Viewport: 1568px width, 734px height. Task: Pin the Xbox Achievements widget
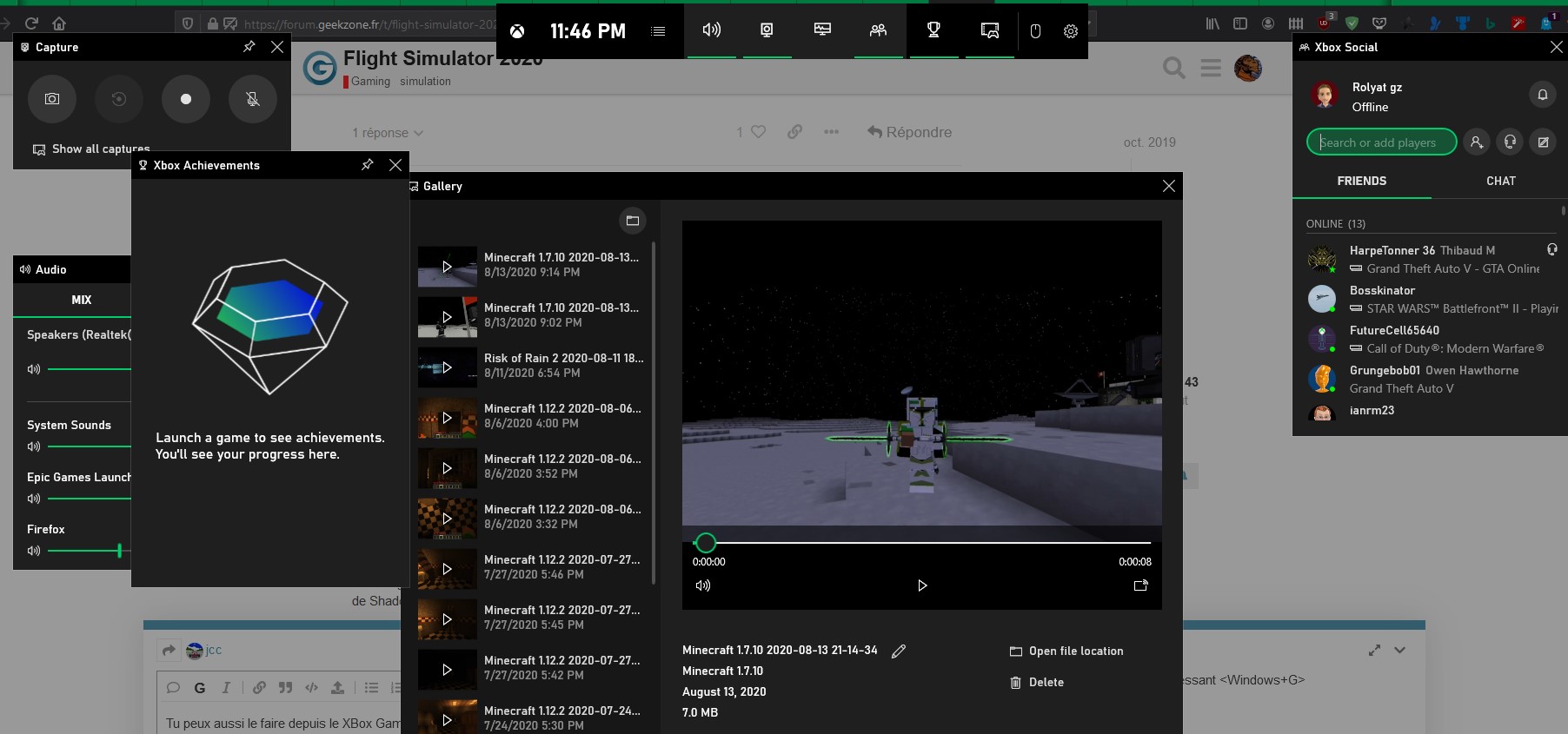coord(368,165)
